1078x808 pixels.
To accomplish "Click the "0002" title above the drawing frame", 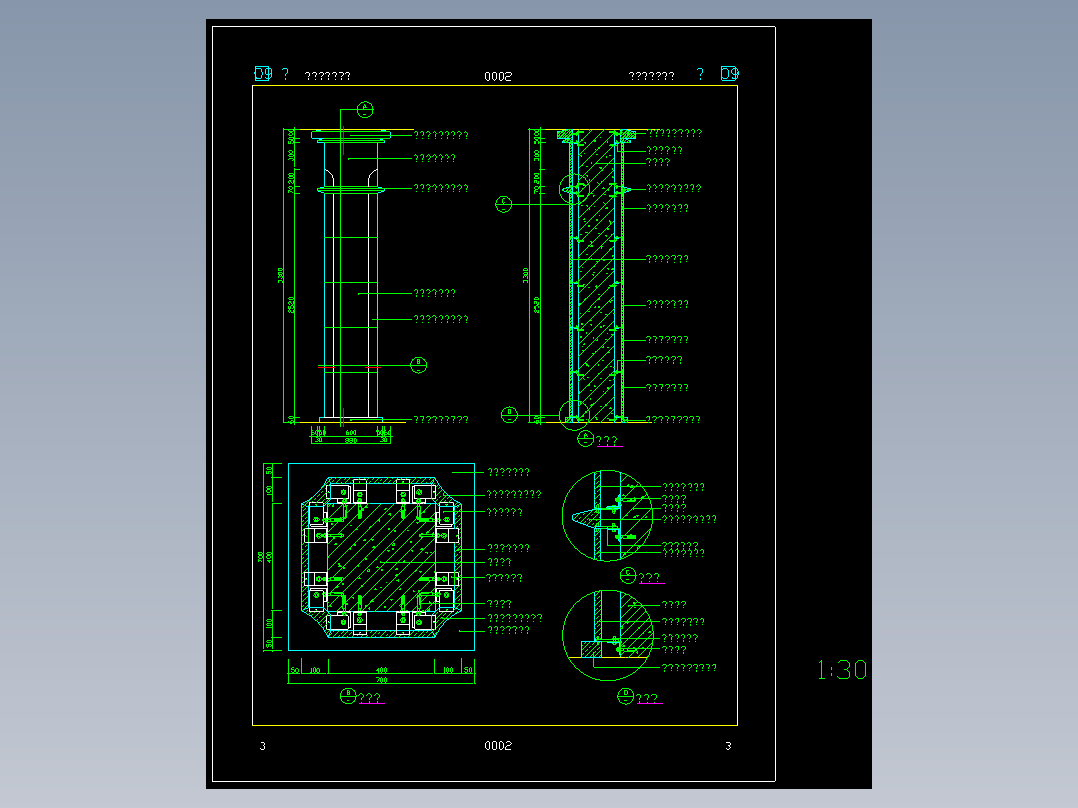I will coord(498,76).
